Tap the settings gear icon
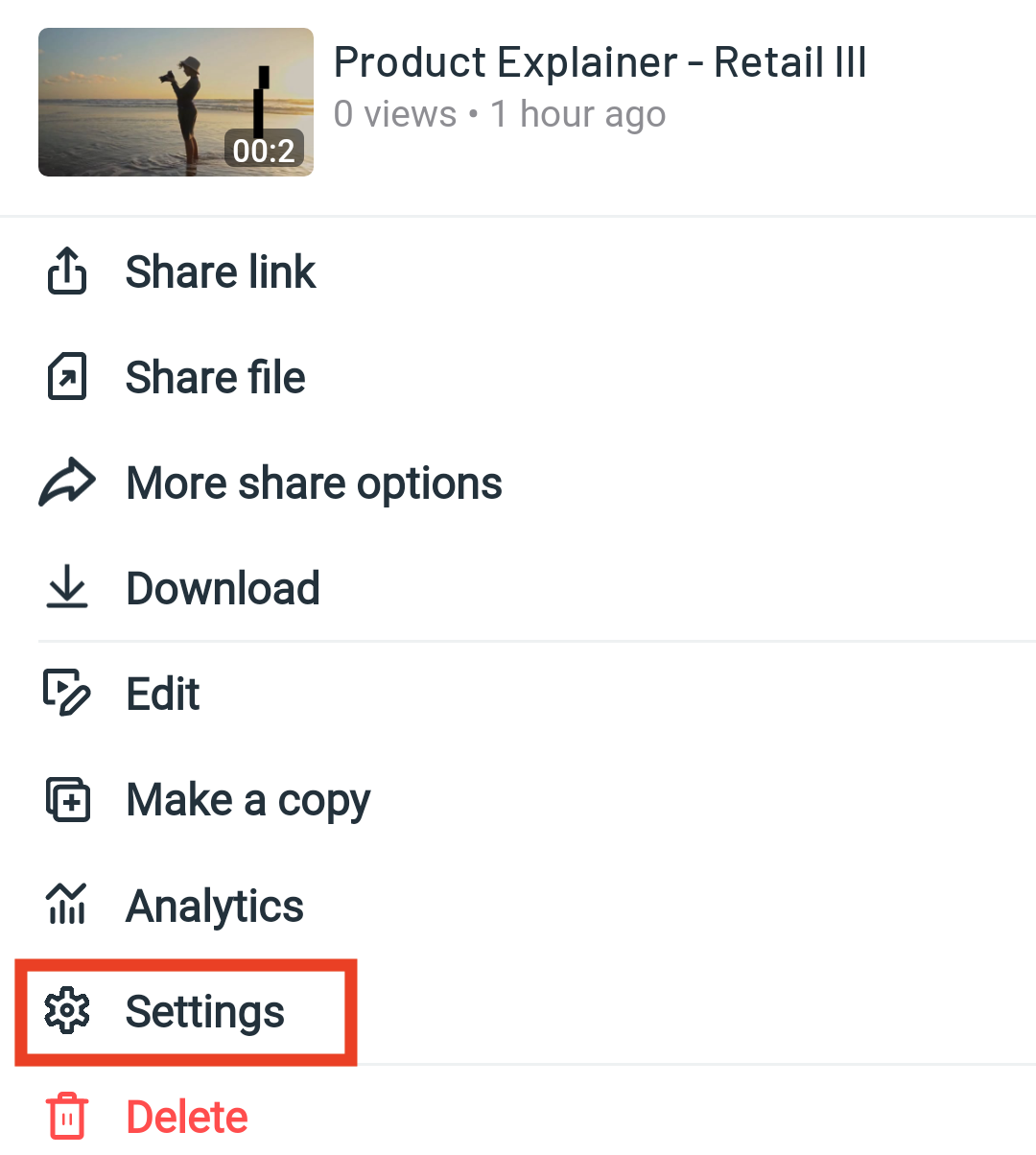 coord(67,1011)
